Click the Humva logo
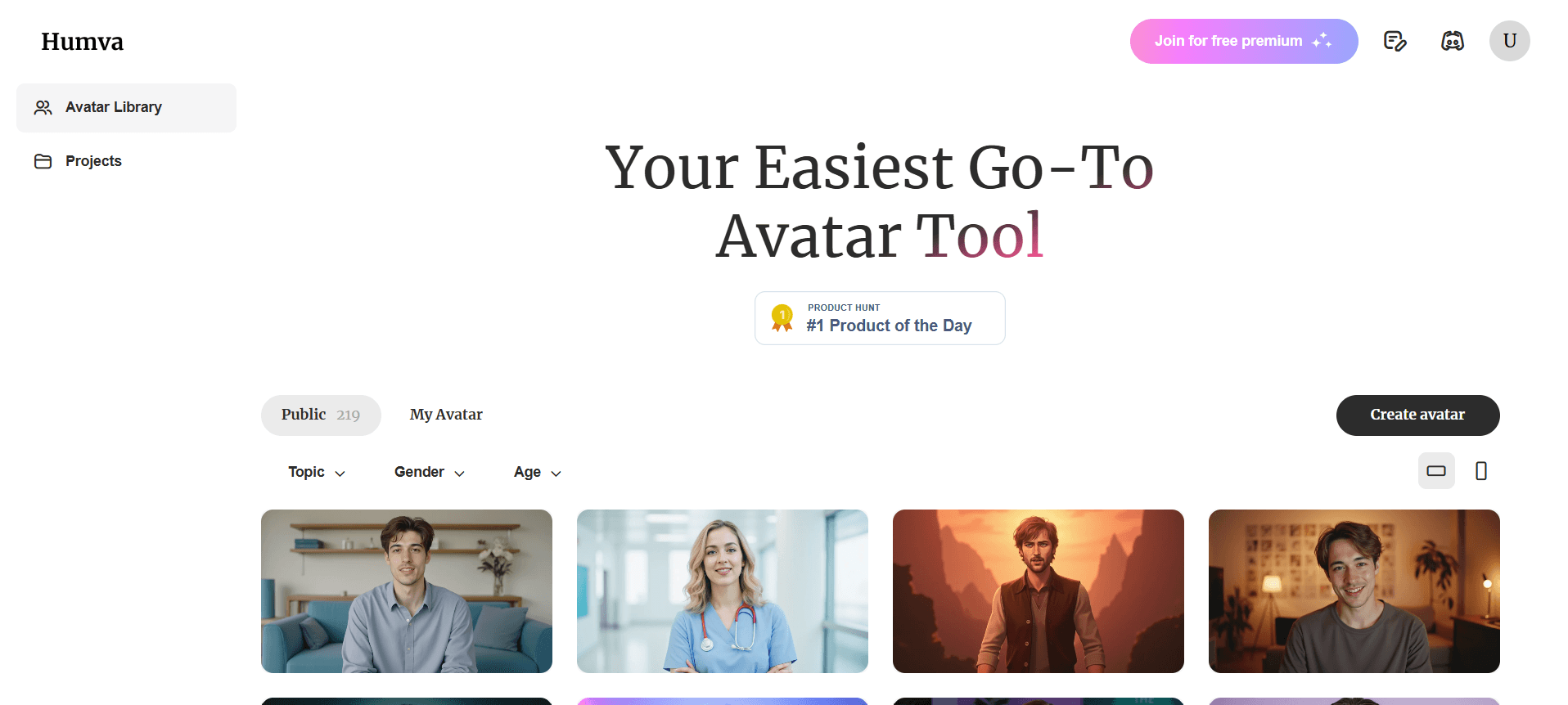This screenshot has height=705, width=1568. click(83, 42)
